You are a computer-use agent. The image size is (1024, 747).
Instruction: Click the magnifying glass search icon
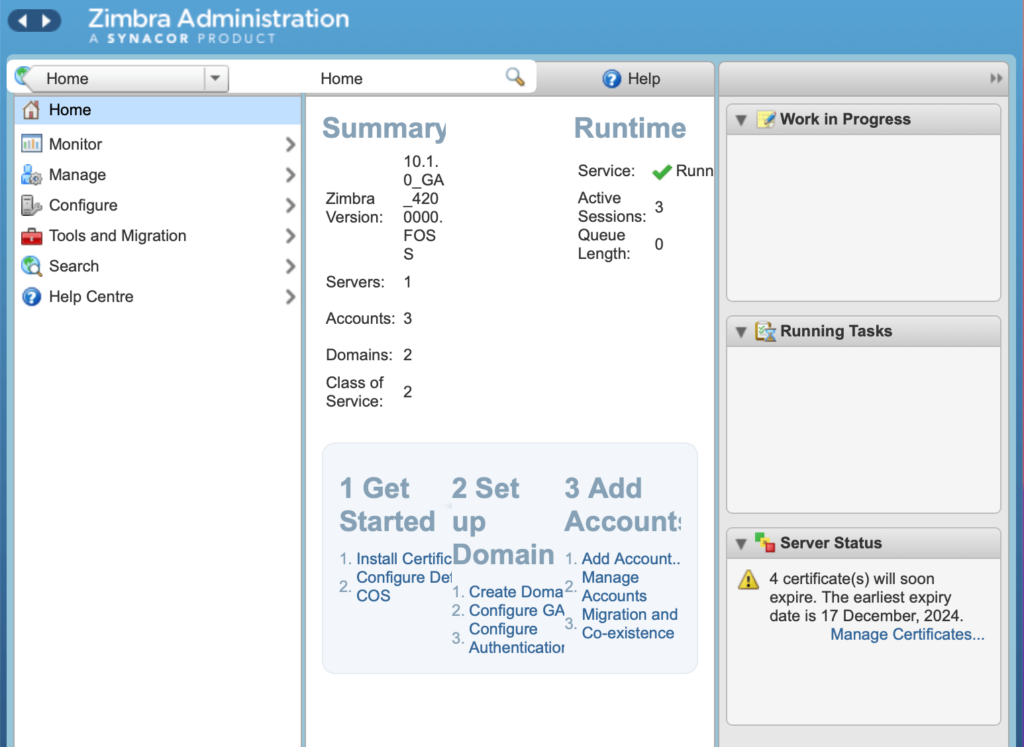pos(515,78)
